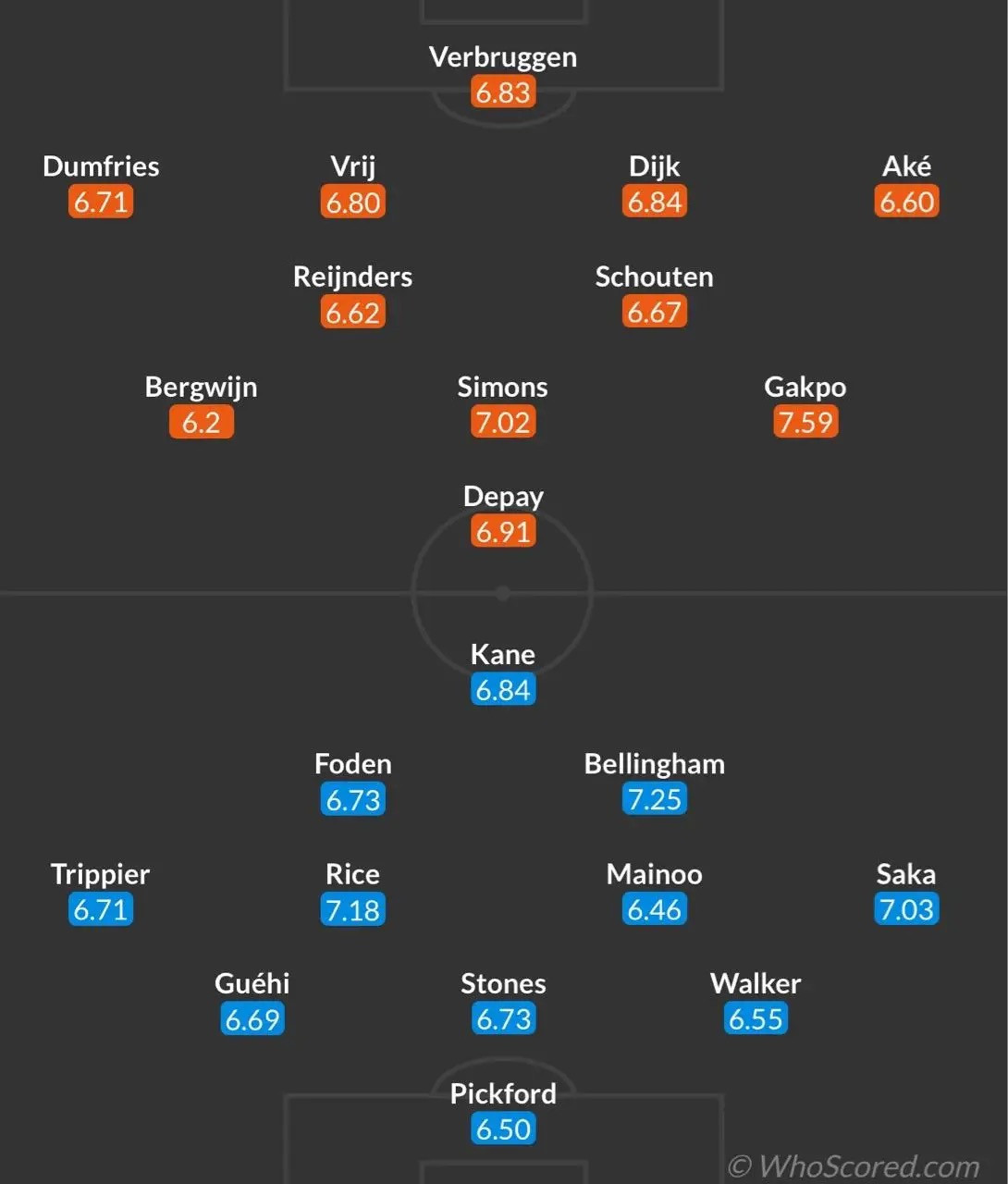The image size is (1008, 1184).
Task: Click Bergwijn's 6.2 rating badge
Action: [x=202, y=422]
